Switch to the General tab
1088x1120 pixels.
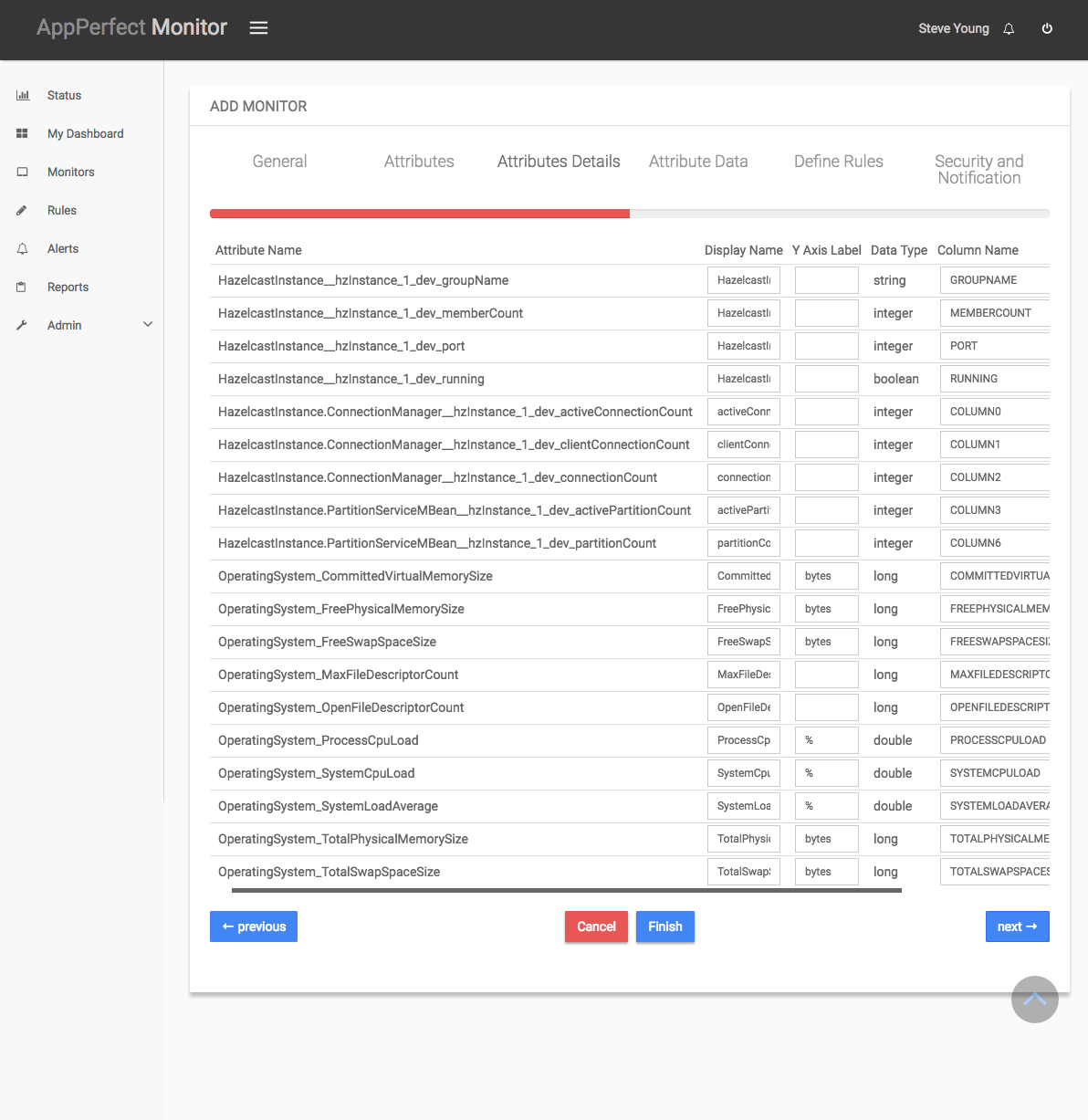(279, 162)
